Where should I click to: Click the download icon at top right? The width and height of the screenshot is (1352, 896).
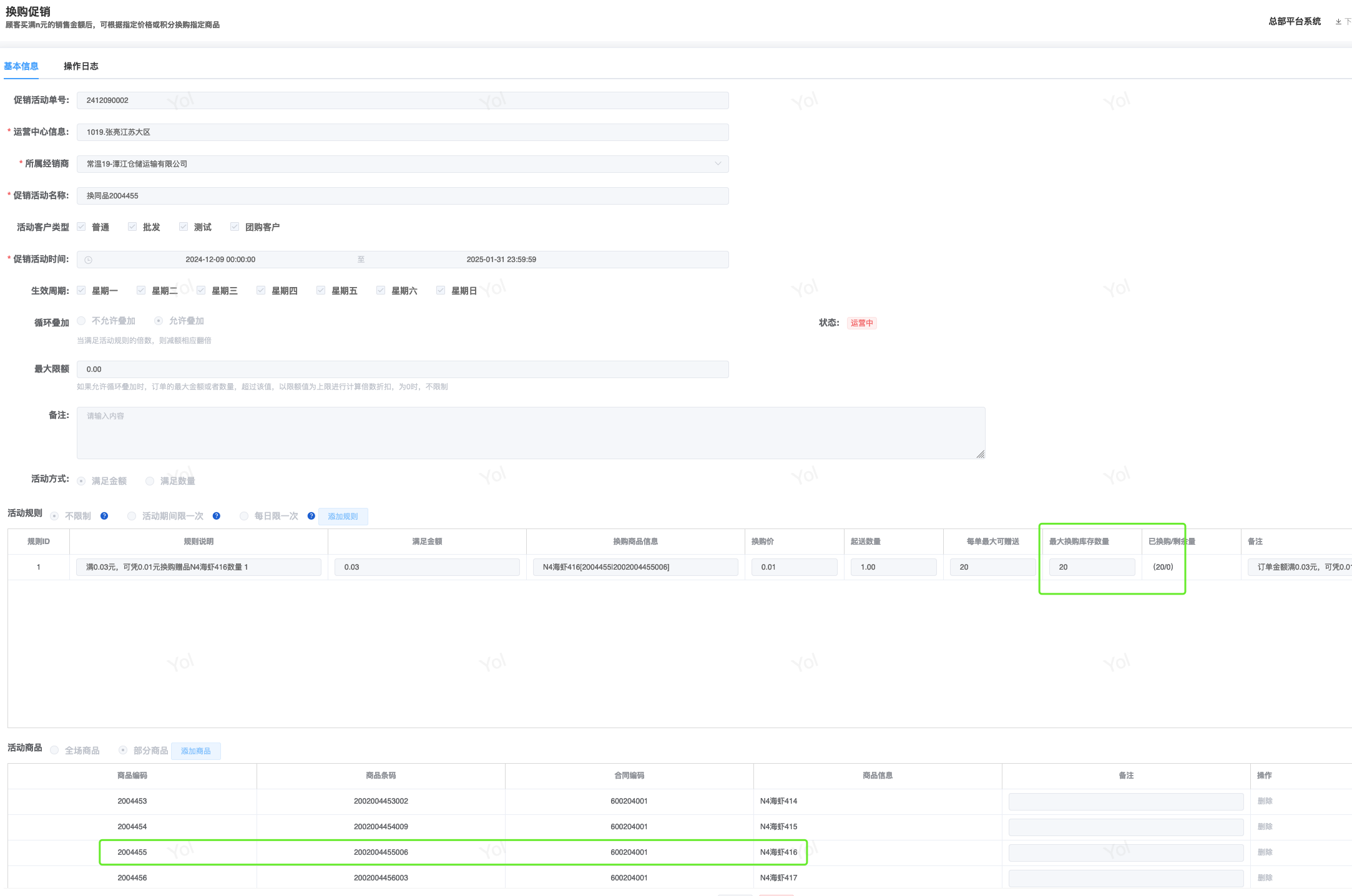point(1338,21)
